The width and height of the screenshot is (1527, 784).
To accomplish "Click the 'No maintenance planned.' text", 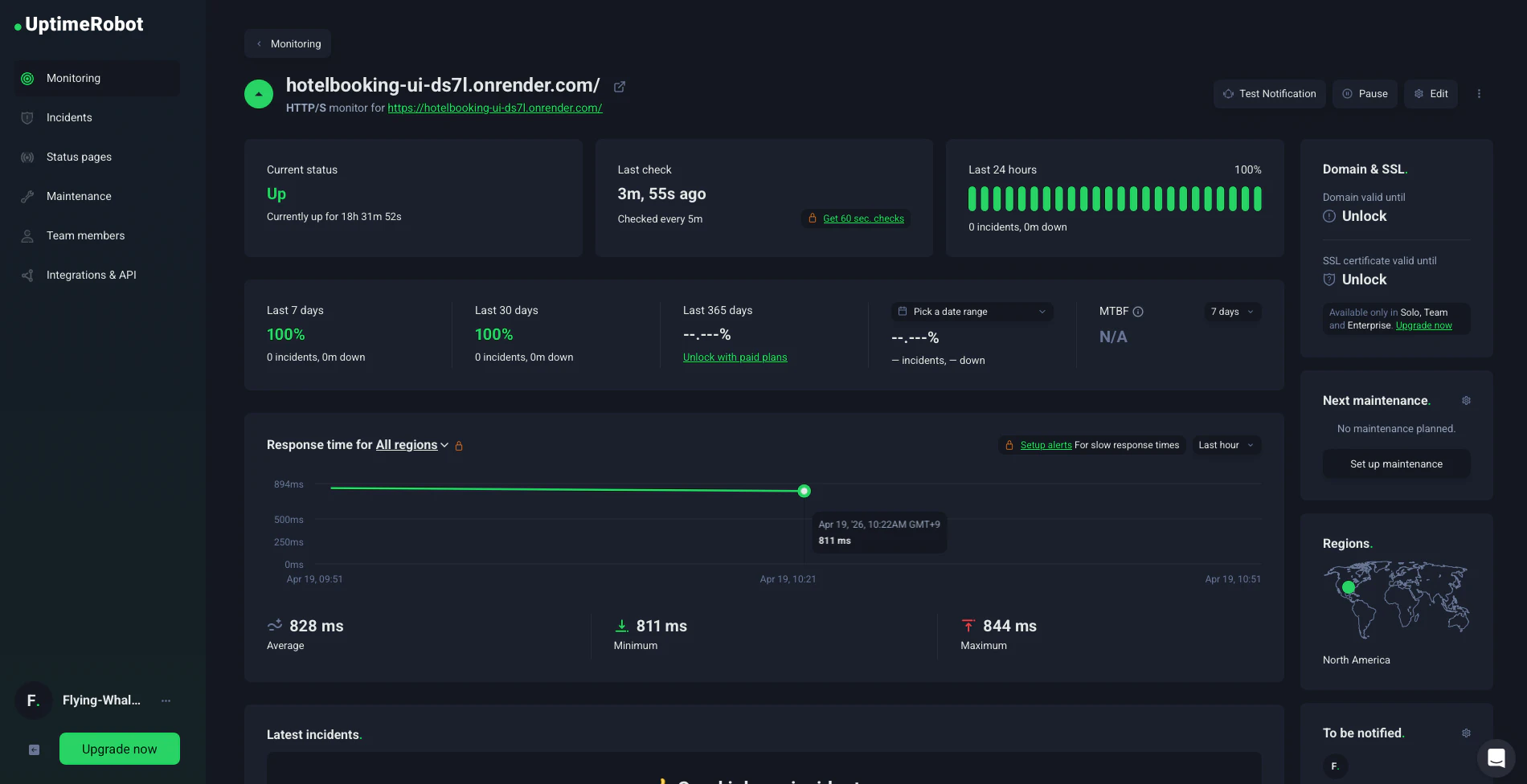I will pyautogui.click(x=1396, y=429).
